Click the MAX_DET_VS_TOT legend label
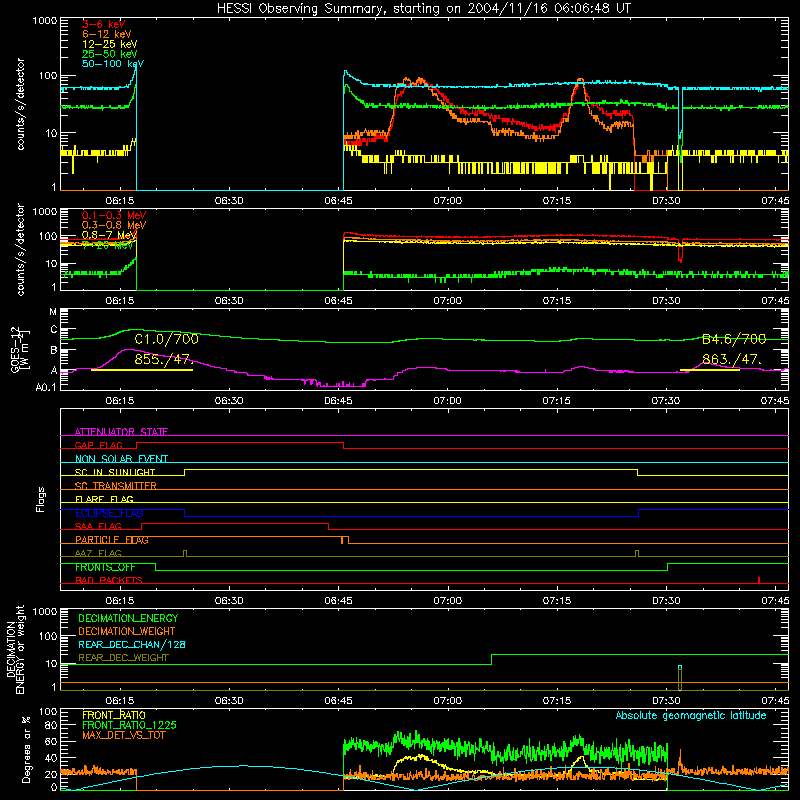This screenshot has height=800, width=800. pyautogui.click(x=123, y=735)
